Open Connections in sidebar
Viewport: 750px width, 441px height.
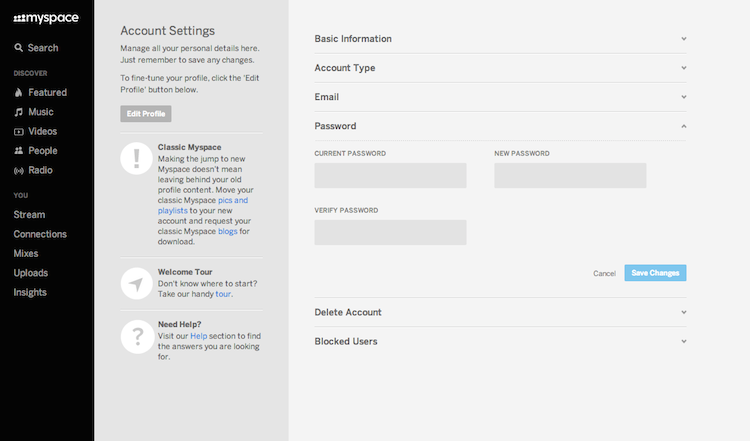tap(40, 234)
